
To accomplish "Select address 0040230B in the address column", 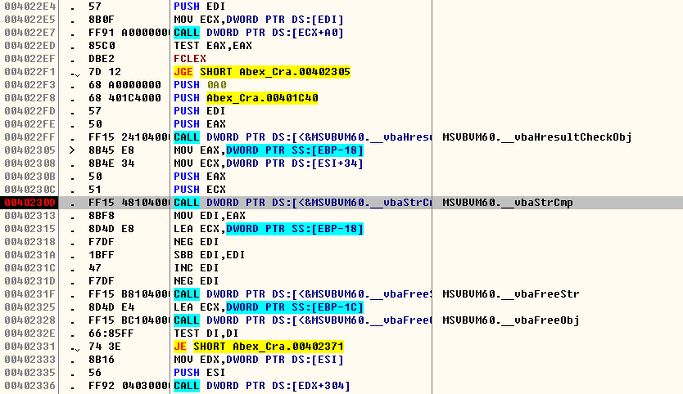I will pyautogui.click(x=30, y=176).
